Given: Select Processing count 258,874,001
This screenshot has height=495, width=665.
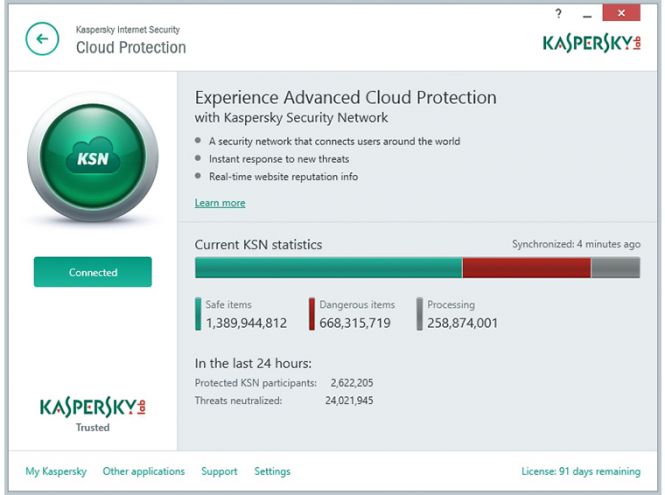Looking at the screenshot, I should click(462, 323).
